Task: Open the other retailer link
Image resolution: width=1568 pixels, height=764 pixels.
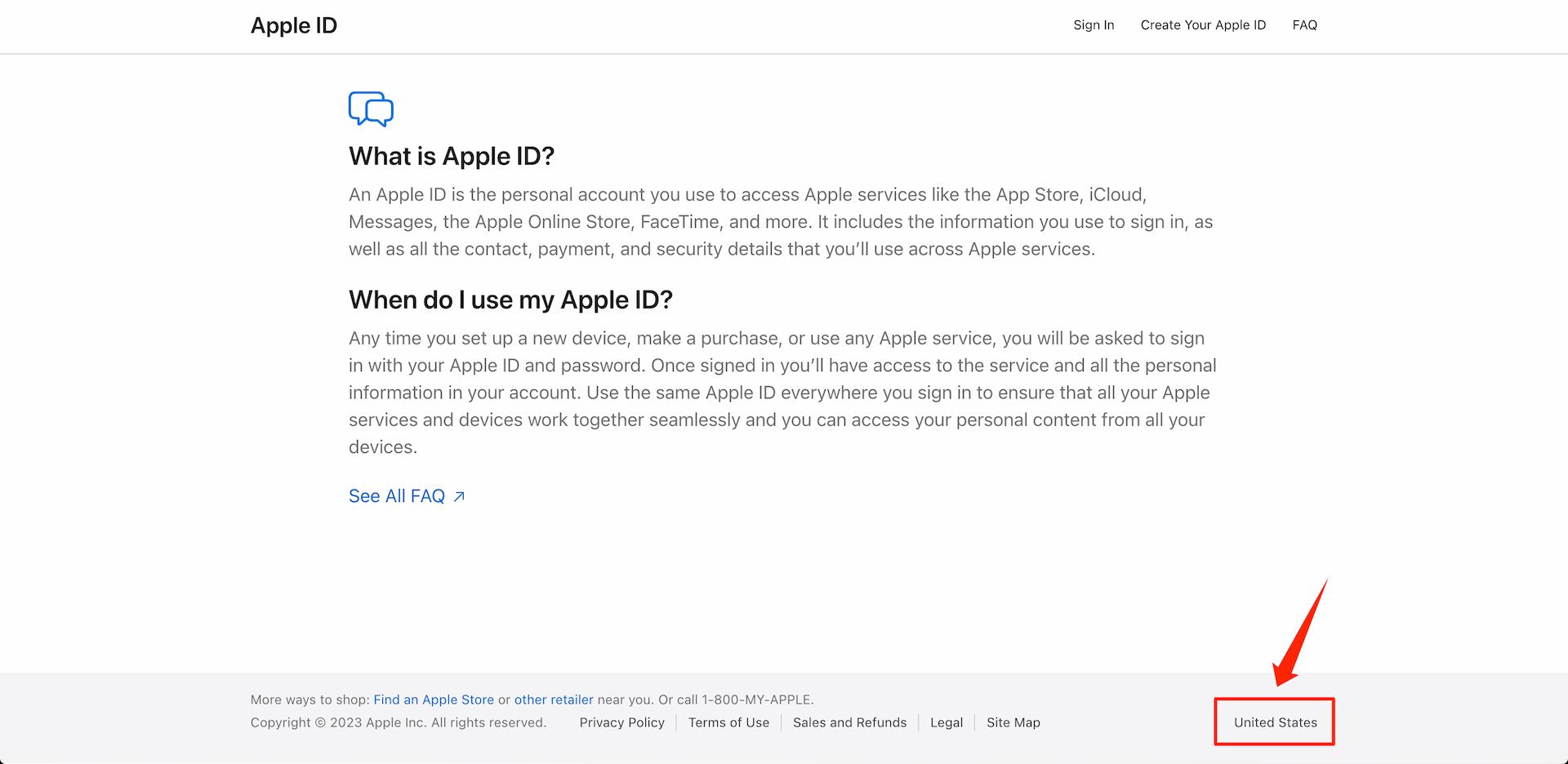Action: [x=554, y=700]
